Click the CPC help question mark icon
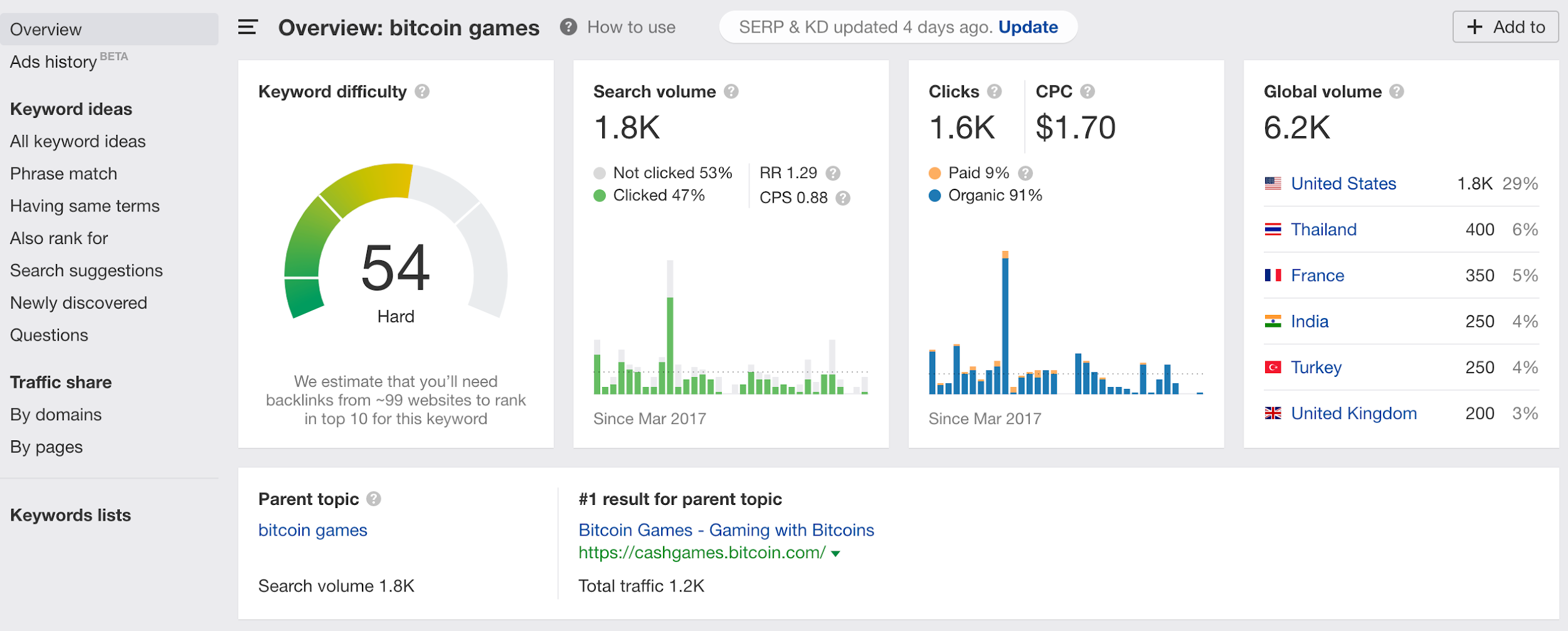Viewport: 1568px width, 631px height. [x=1088, y=92]
